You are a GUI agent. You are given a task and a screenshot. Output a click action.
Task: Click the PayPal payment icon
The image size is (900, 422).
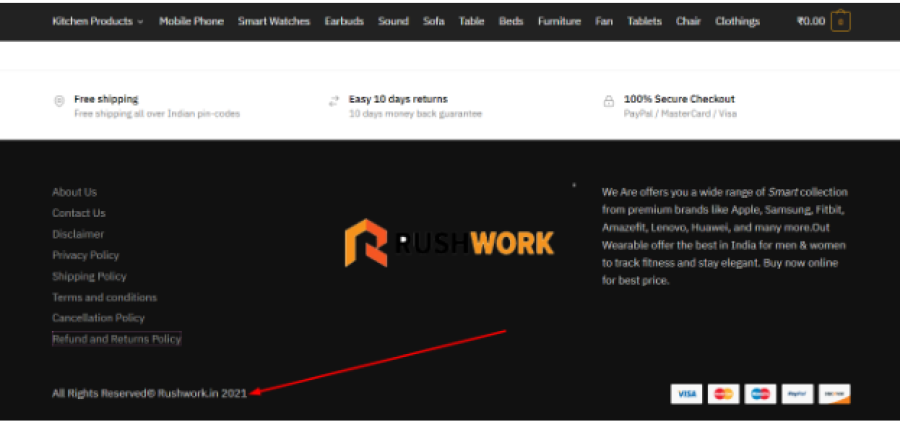coord(797,394)
